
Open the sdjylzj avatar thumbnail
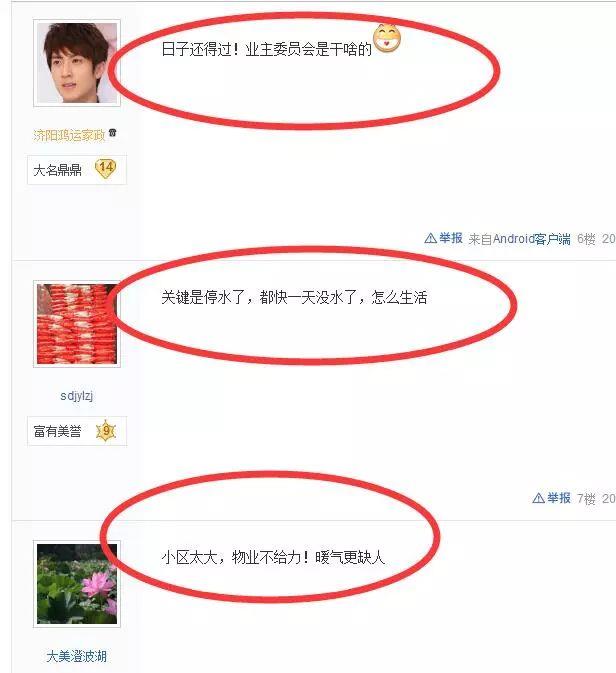[77, 324]
